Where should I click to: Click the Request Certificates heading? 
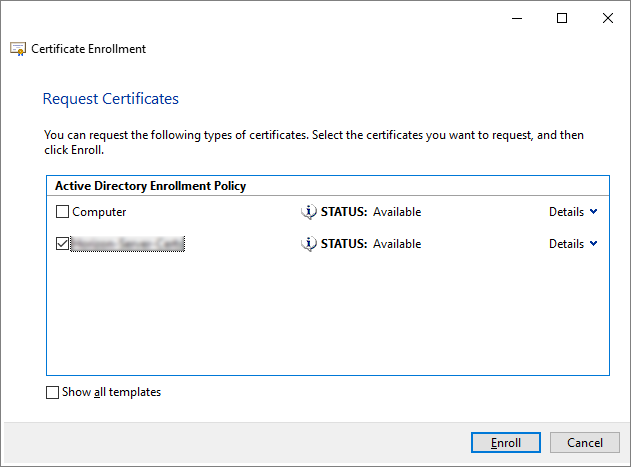[x=110, y=99]
